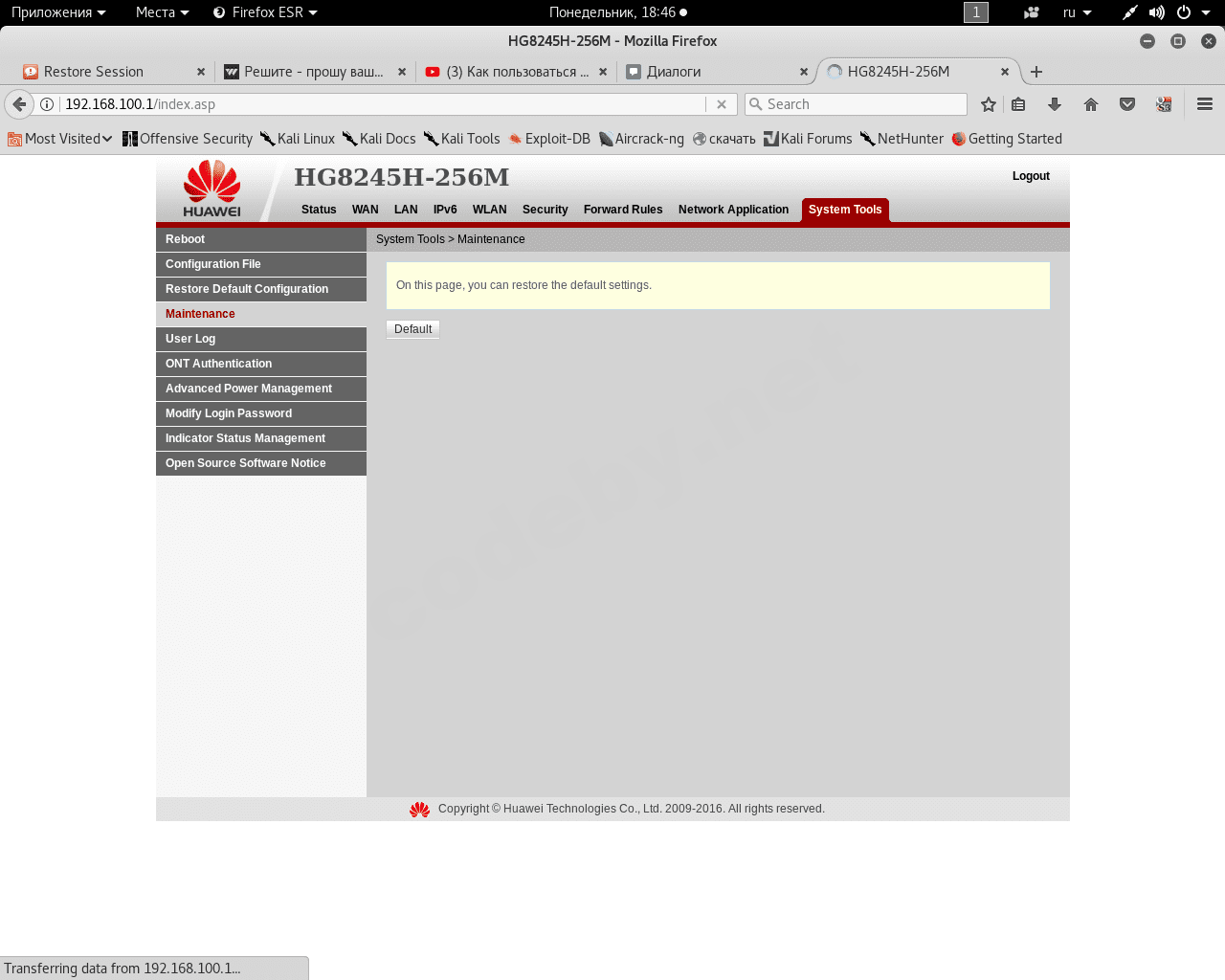Open the User Log sidebar page
The height and width of the screenshot is (980, 1225).
(261, 339)
